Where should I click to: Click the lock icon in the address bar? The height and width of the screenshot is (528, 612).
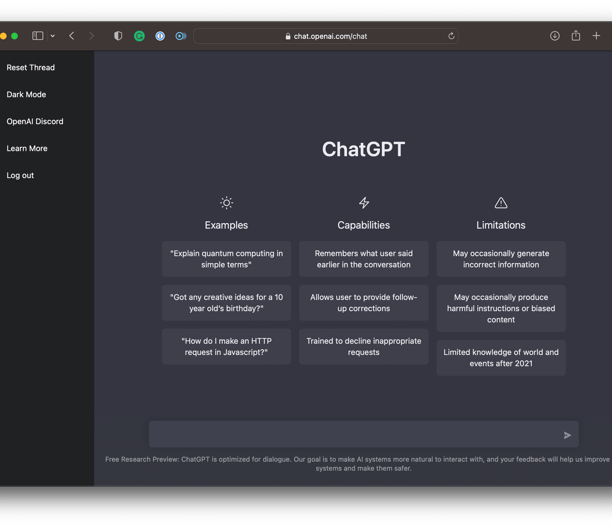click(288, 36)
